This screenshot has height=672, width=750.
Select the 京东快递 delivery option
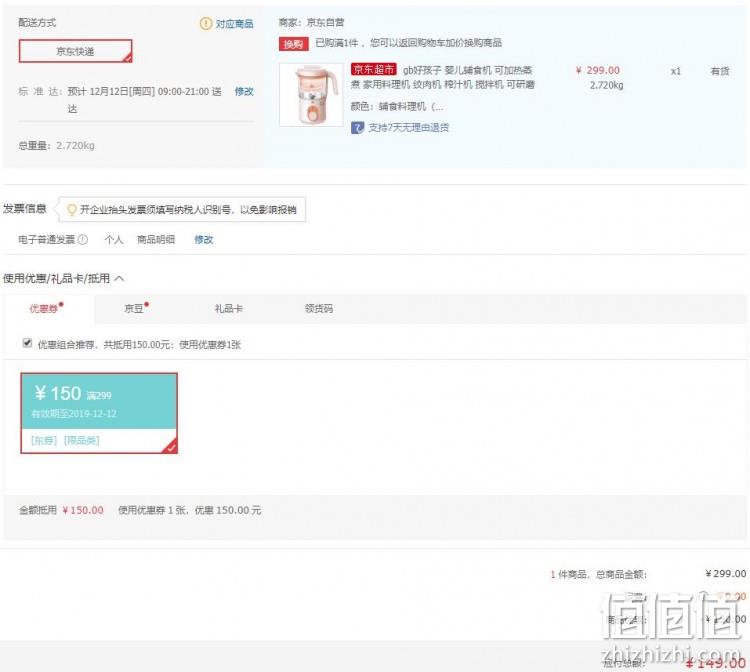[x=75, y=51]
